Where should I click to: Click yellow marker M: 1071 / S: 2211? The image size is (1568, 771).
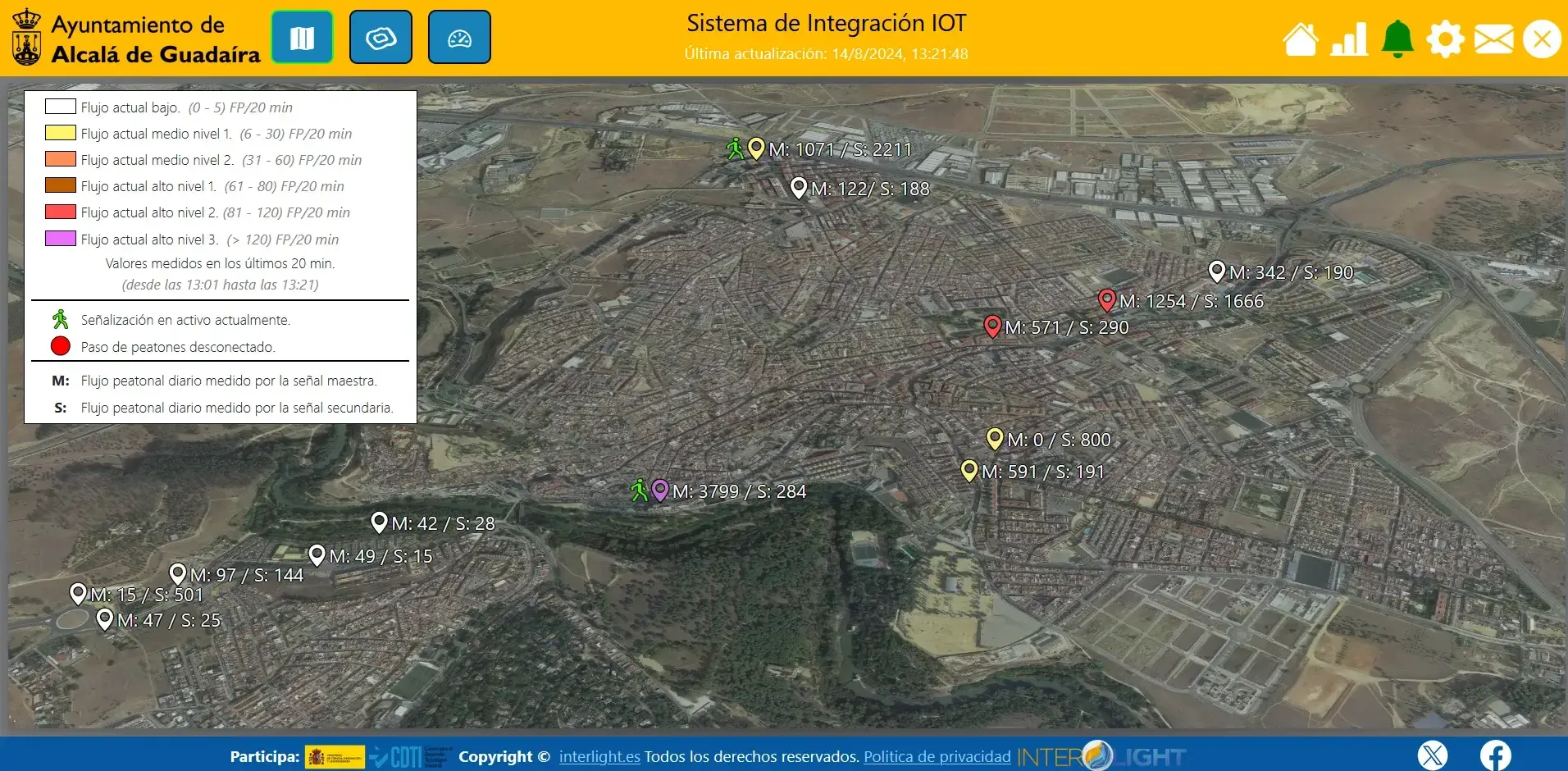(x=756, y=148)
